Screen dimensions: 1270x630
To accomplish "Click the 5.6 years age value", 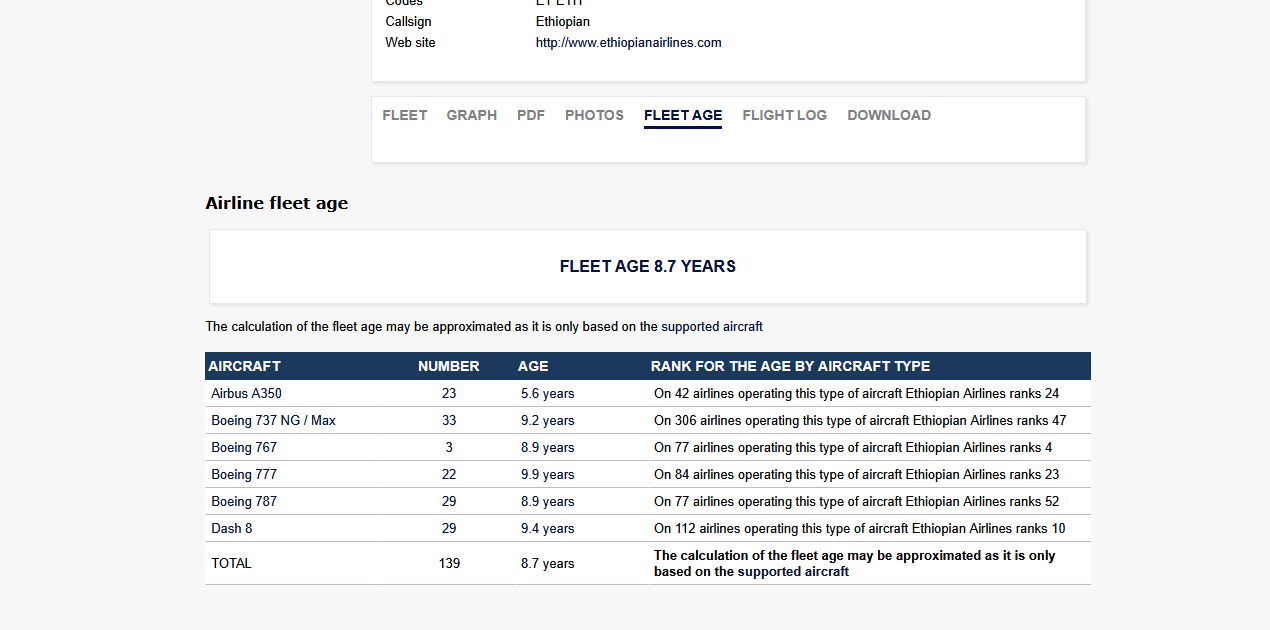I will click(x=548, y=394).
